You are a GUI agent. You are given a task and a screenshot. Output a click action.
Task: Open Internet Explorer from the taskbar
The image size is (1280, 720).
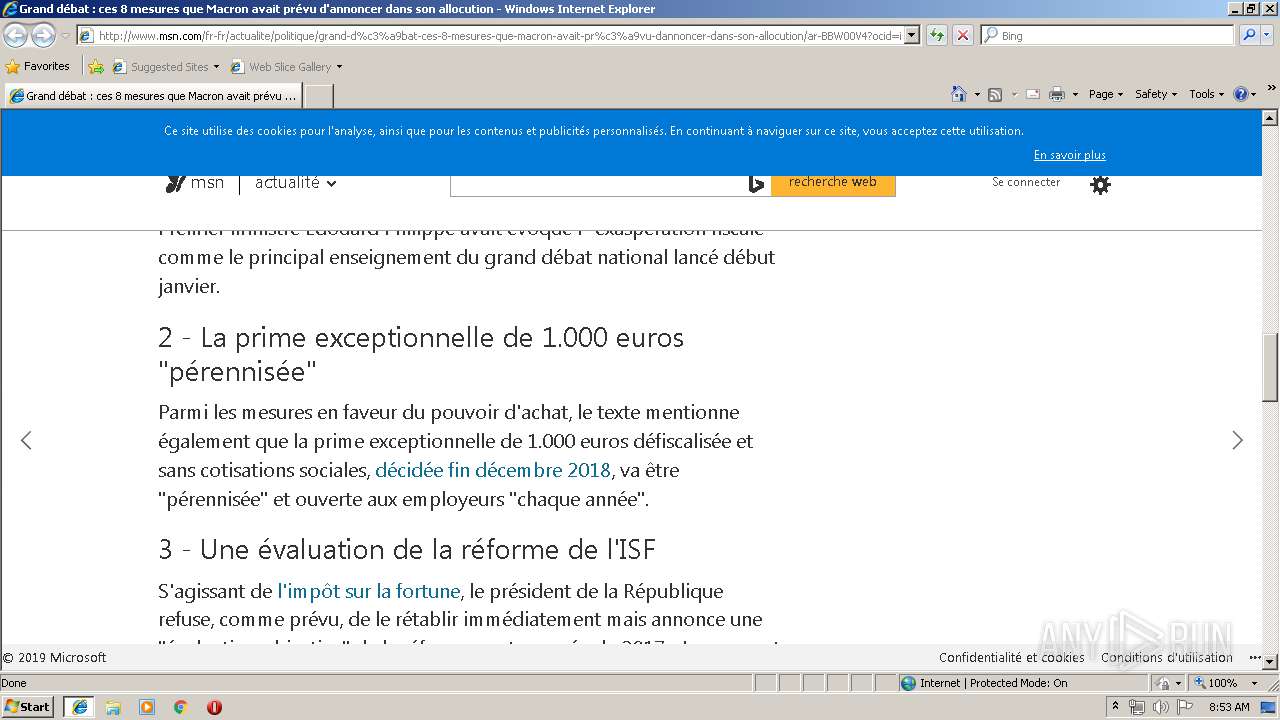79,707
